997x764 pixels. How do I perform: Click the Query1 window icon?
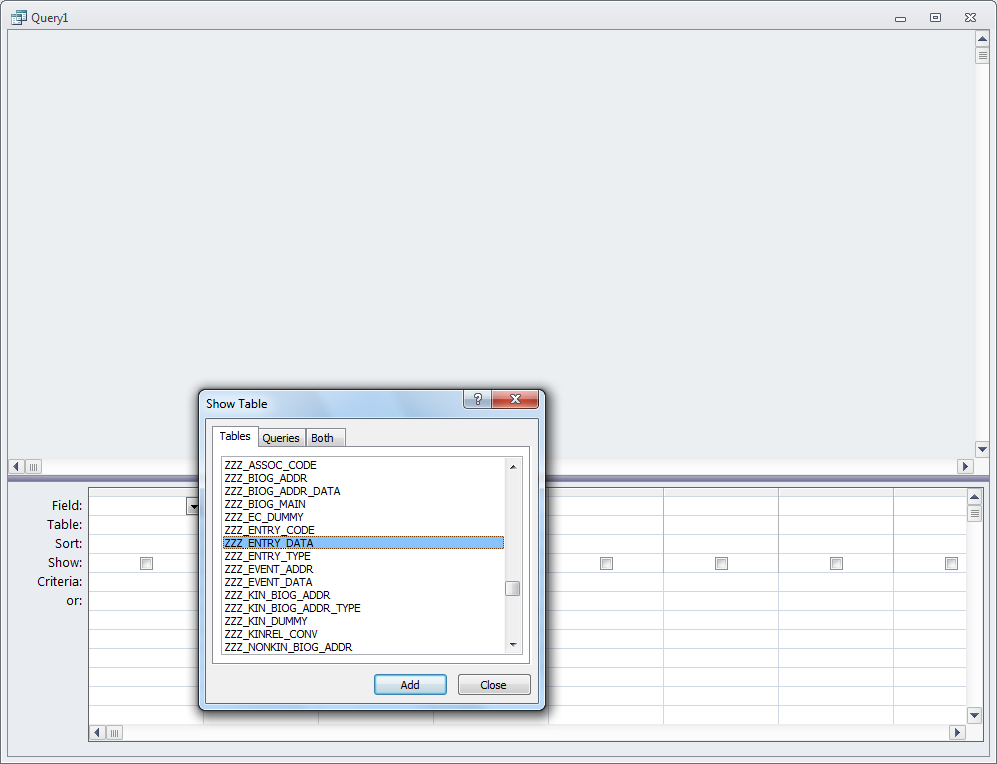coord(18,17)
